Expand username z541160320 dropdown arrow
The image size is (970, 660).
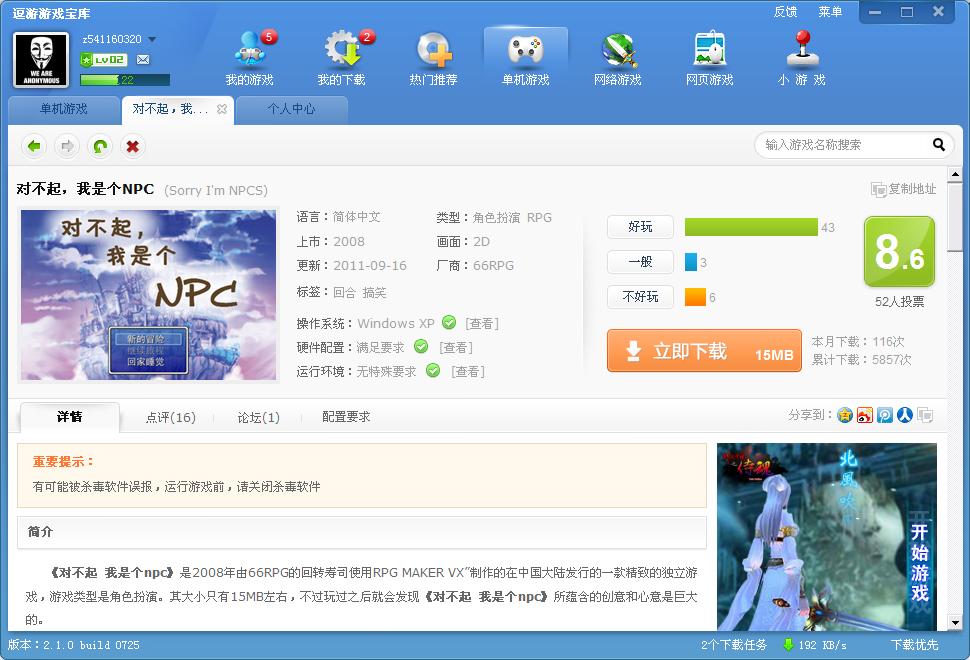[x=152, y=40]
